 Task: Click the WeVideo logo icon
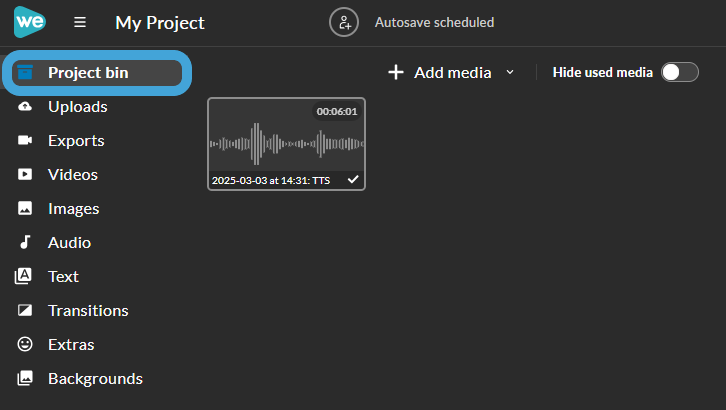pyautogui.click(x=30, y=22)
